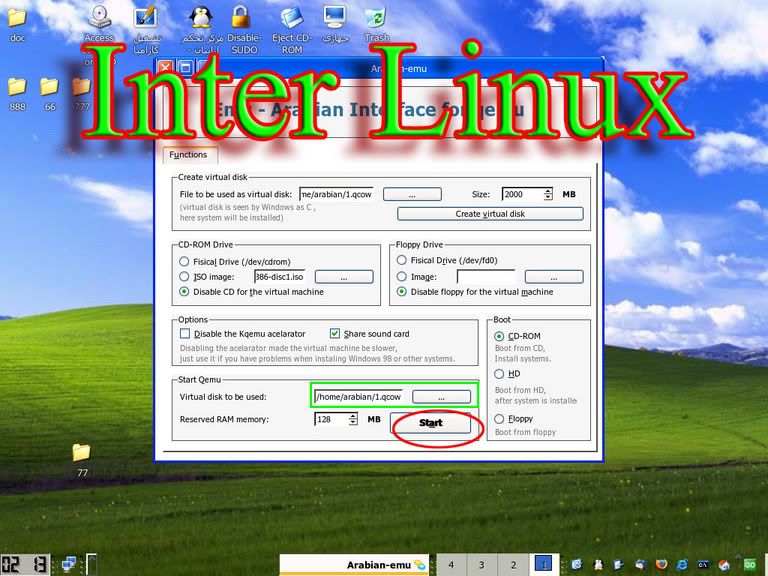This screenshot has height=576, width=768.
Task: Open the computer monitor desktop icon
Action: click(336, 18)
